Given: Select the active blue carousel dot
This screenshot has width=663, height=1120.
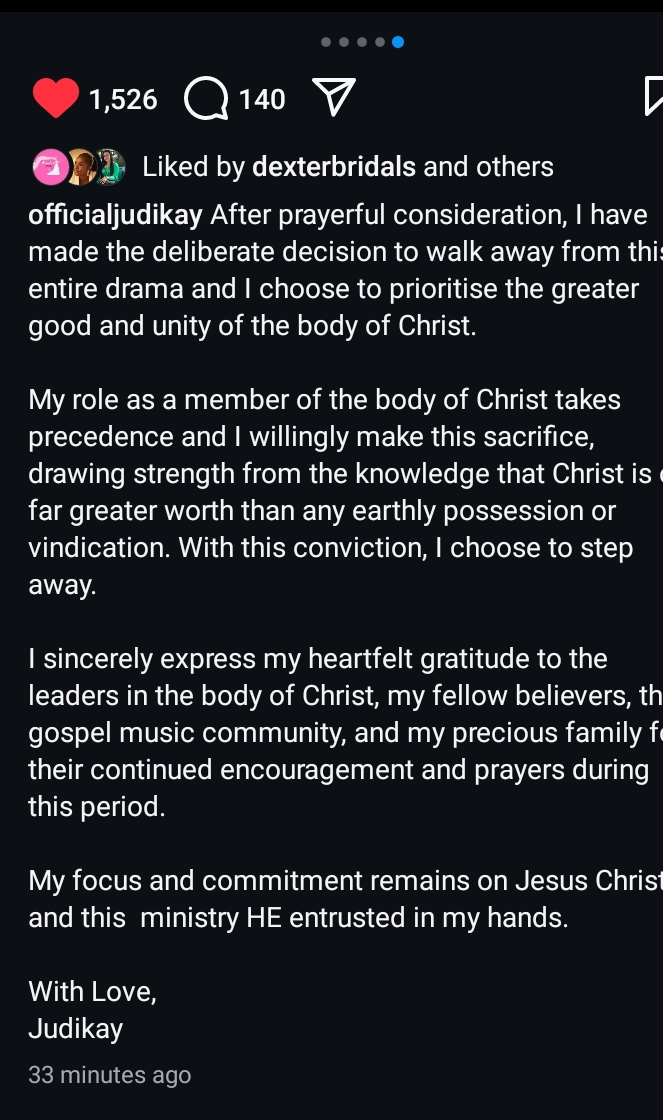Looking at the screenshot, I should click(x=398, y=42).
